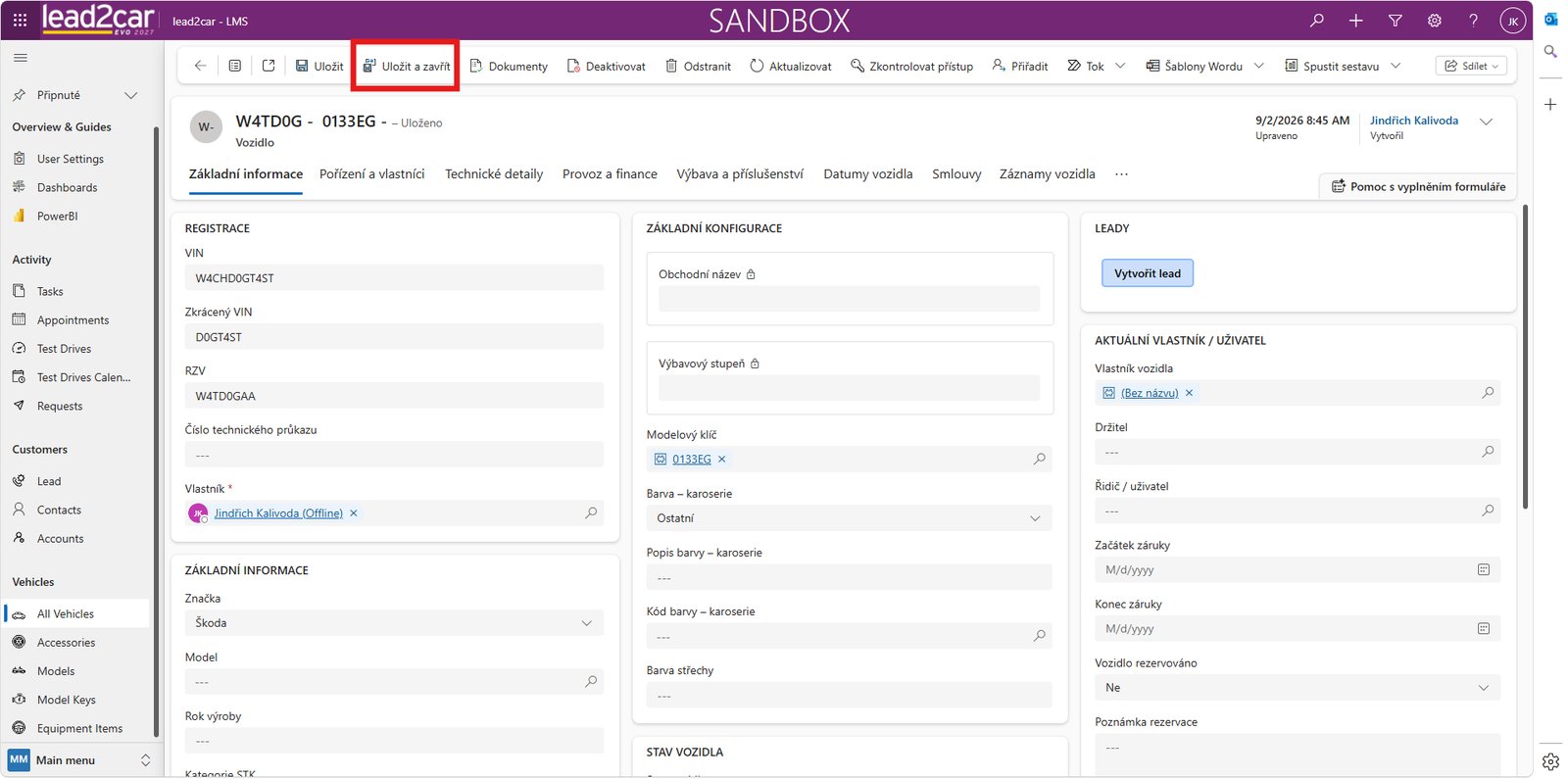Remove Jindřich Kalivoda from Vlastník field
Image resolution: width=1568 pixels, height=779 pixels.
(354, 513)
